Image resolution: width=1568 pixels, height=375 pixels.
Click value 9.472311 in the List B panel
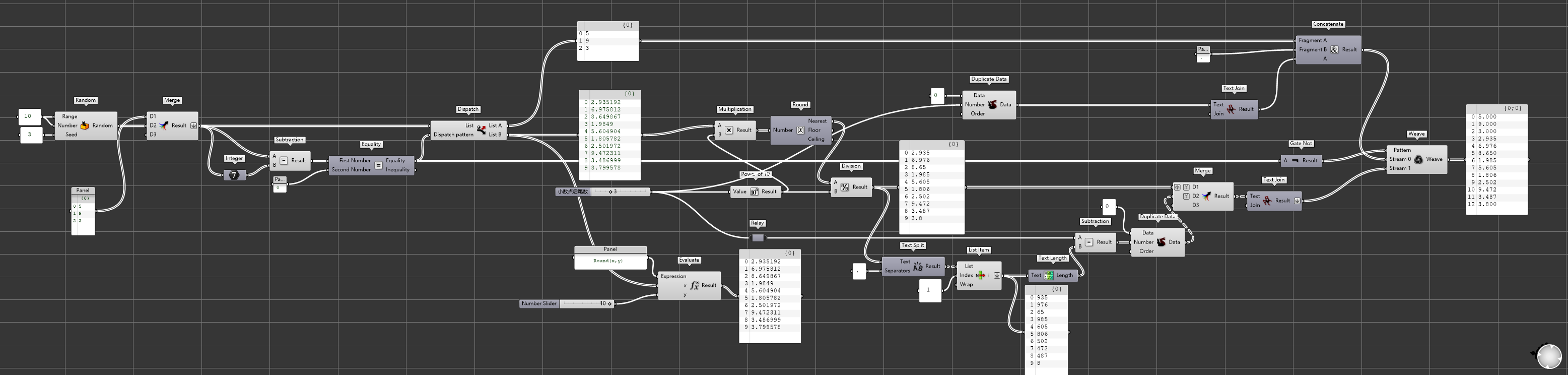(605, 153)
